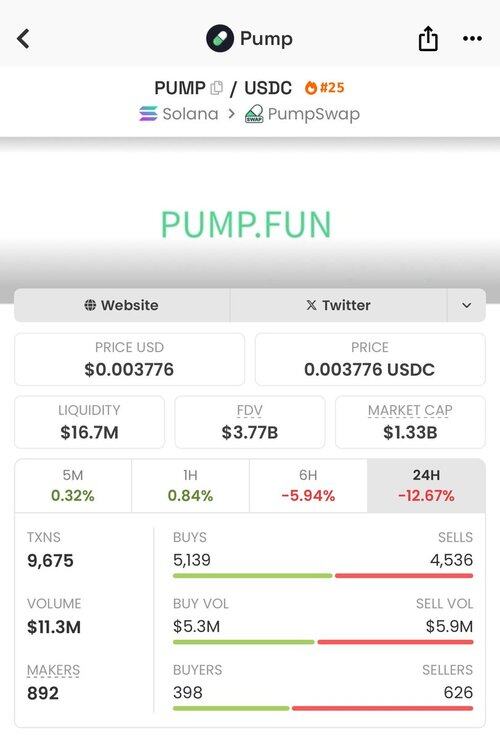Open the share icon
This screenshot has width=500, height=739.
tap(428, 38)
